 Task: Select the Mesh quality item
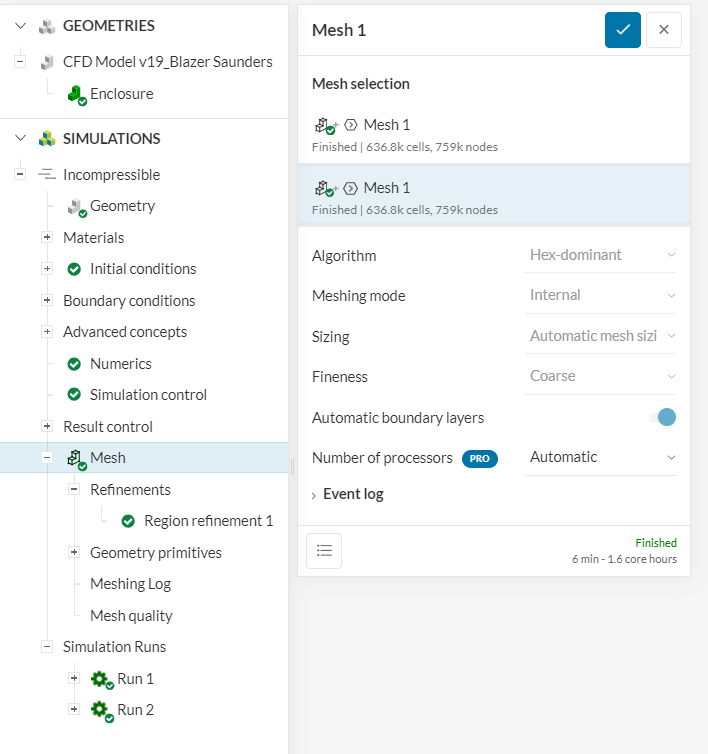(x=131, y=616)
